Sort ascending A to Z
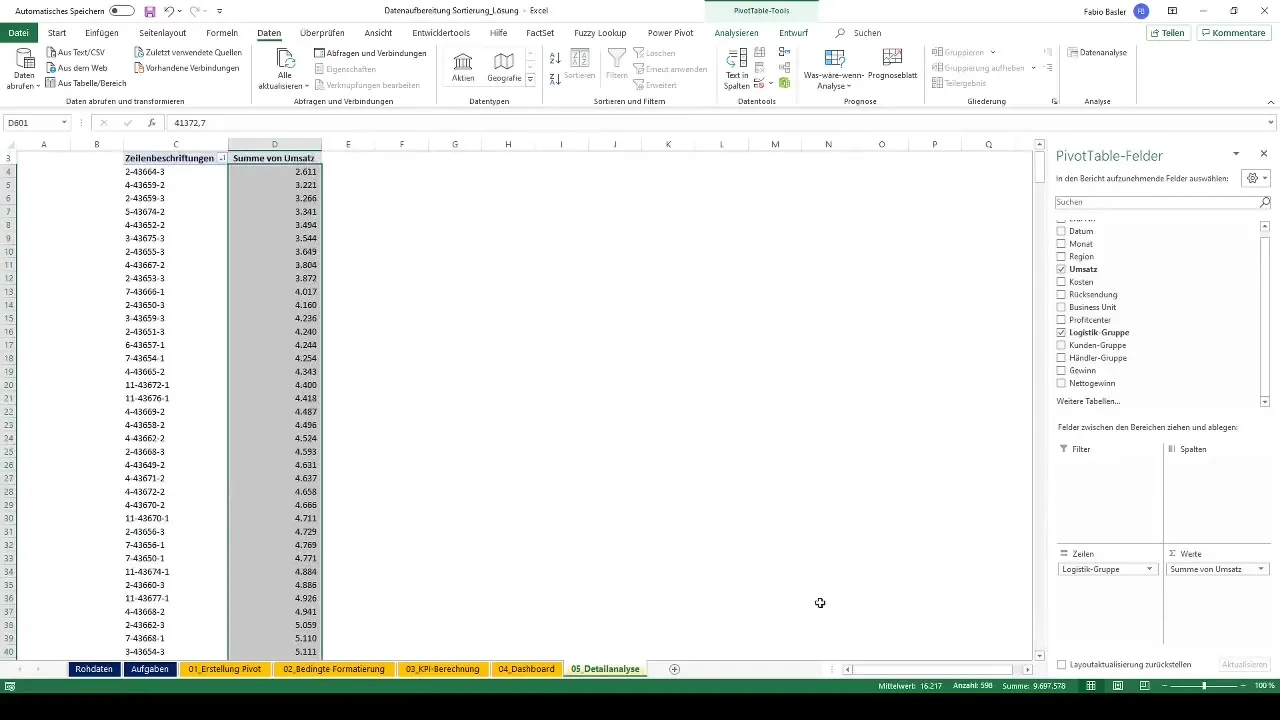 click(556, 59)
